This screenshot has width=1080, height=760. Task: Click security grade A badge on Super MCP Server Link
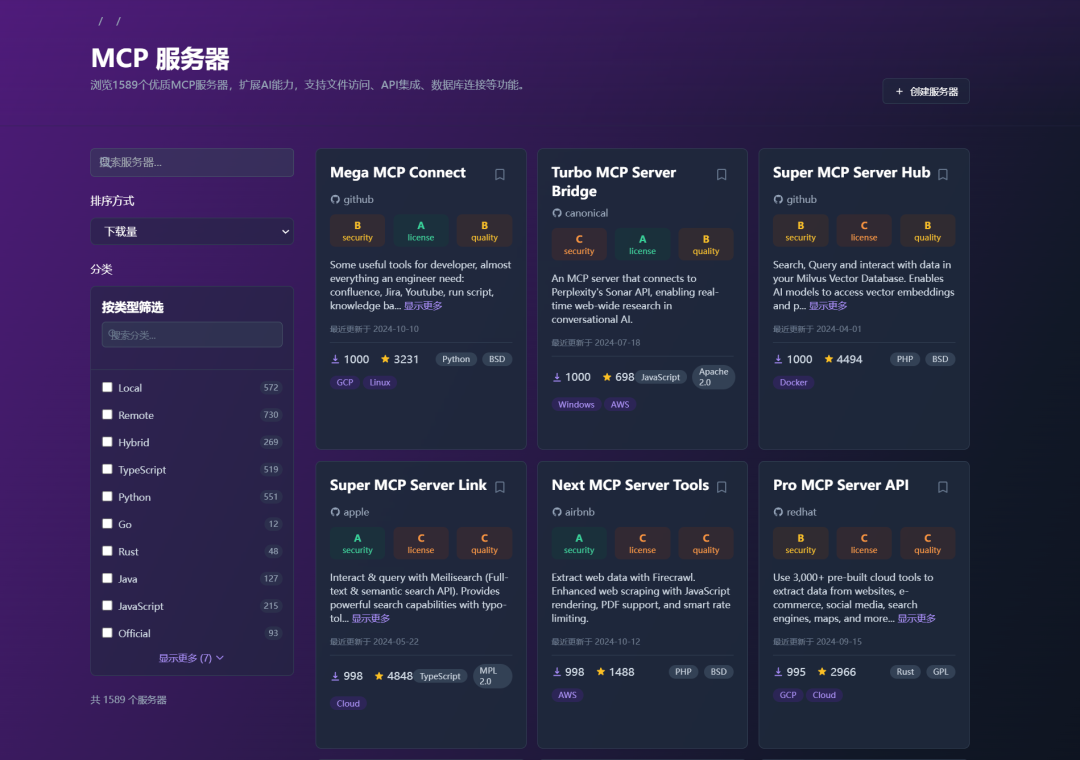tap(357, 544)
